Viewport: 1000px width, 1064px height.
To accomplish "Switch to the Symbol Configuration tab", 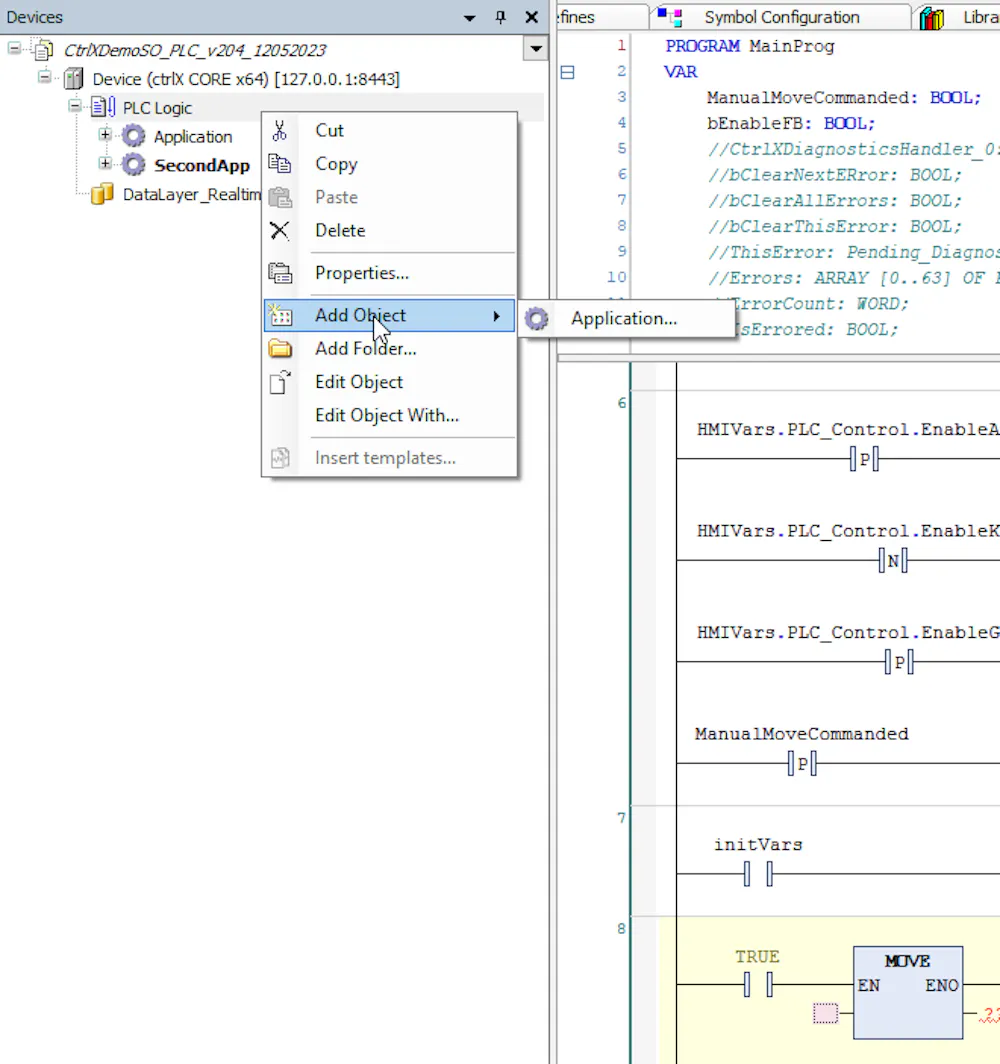I will coord(782,17).
